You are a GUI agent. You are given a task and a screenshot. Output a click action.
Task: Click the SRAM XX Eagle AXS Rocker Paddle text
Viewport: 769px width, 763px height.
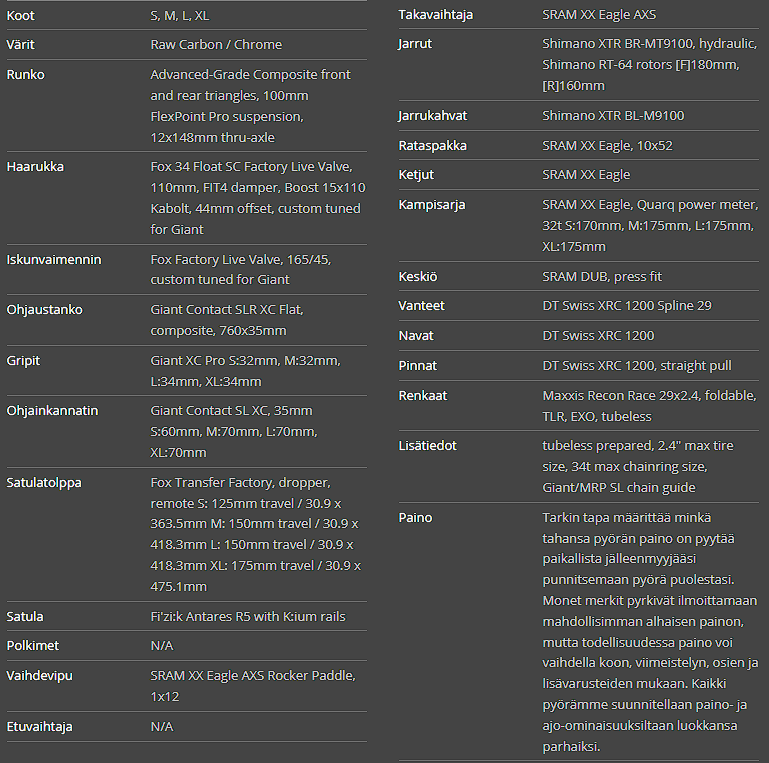(252, 686)
